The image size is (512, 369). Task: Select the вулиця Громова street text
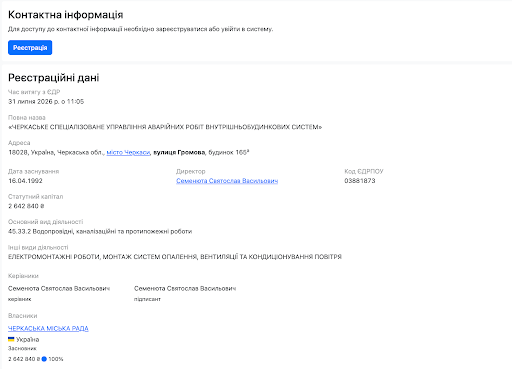(x=179, y=152)
